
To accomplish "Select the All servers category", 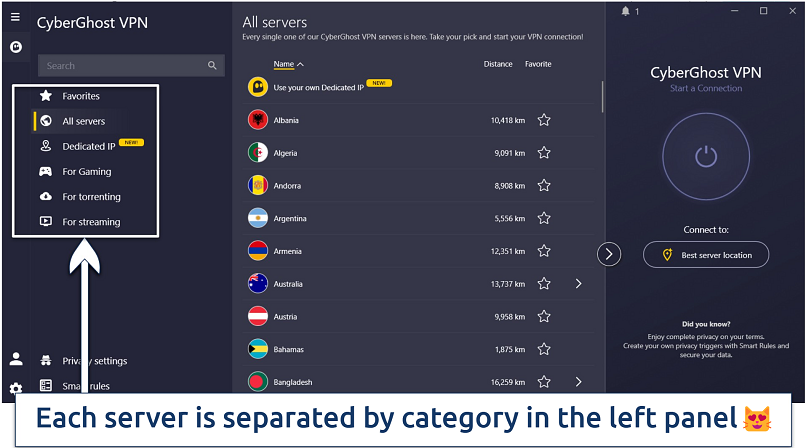I will coord(83,121).
